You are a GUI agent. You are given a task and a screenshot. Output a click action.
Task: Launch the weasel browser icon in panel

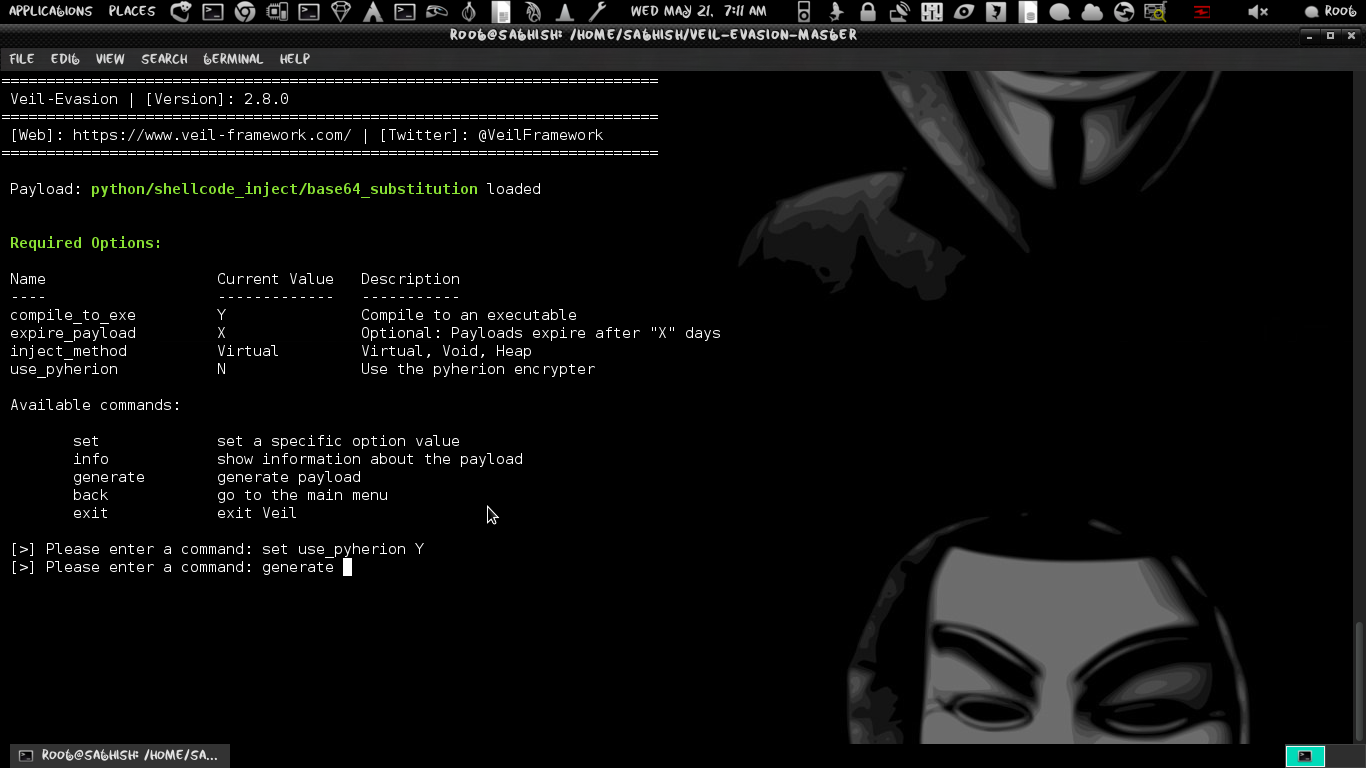tap(180, 12)
